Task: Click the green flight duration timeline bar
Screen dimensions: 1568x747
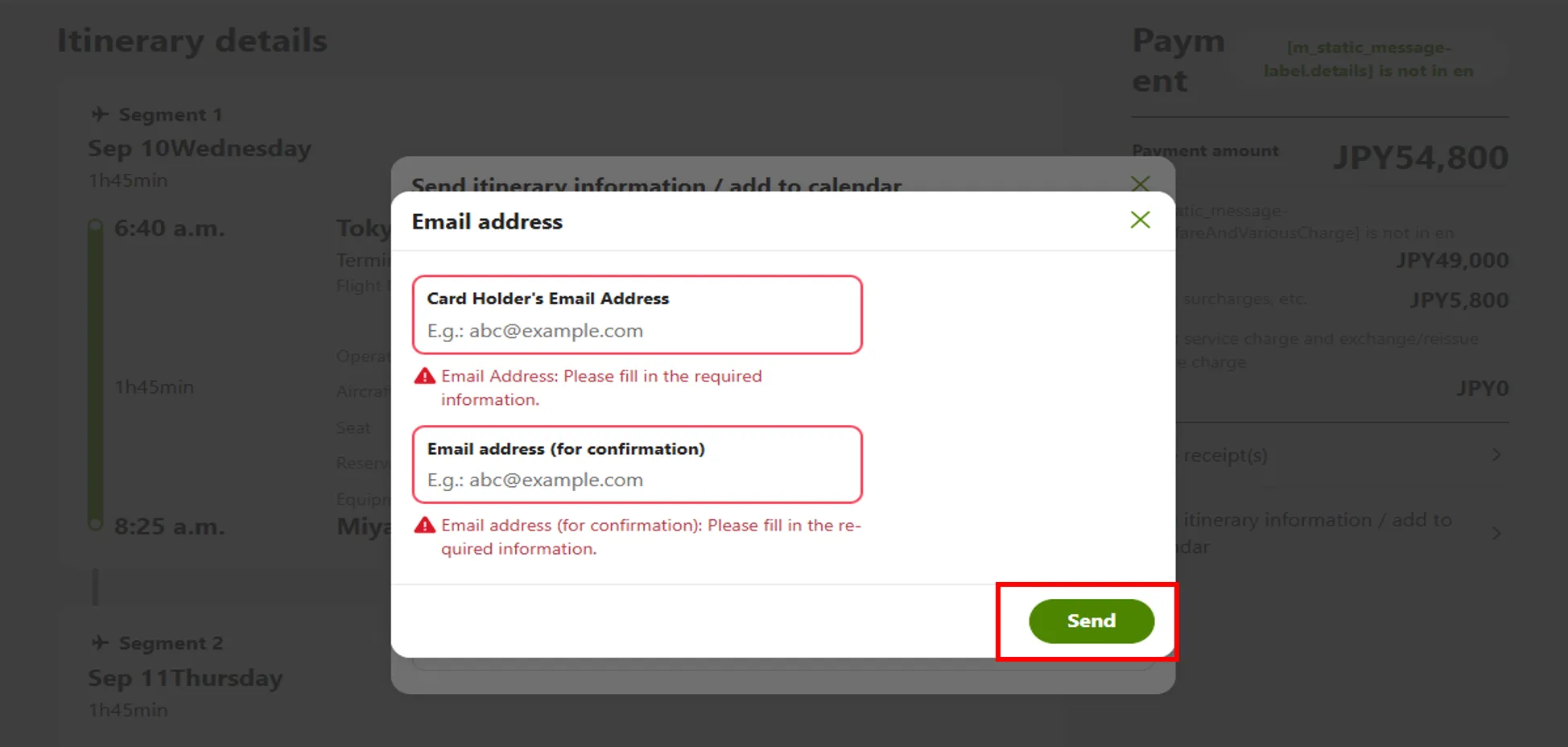Action: 95,375
